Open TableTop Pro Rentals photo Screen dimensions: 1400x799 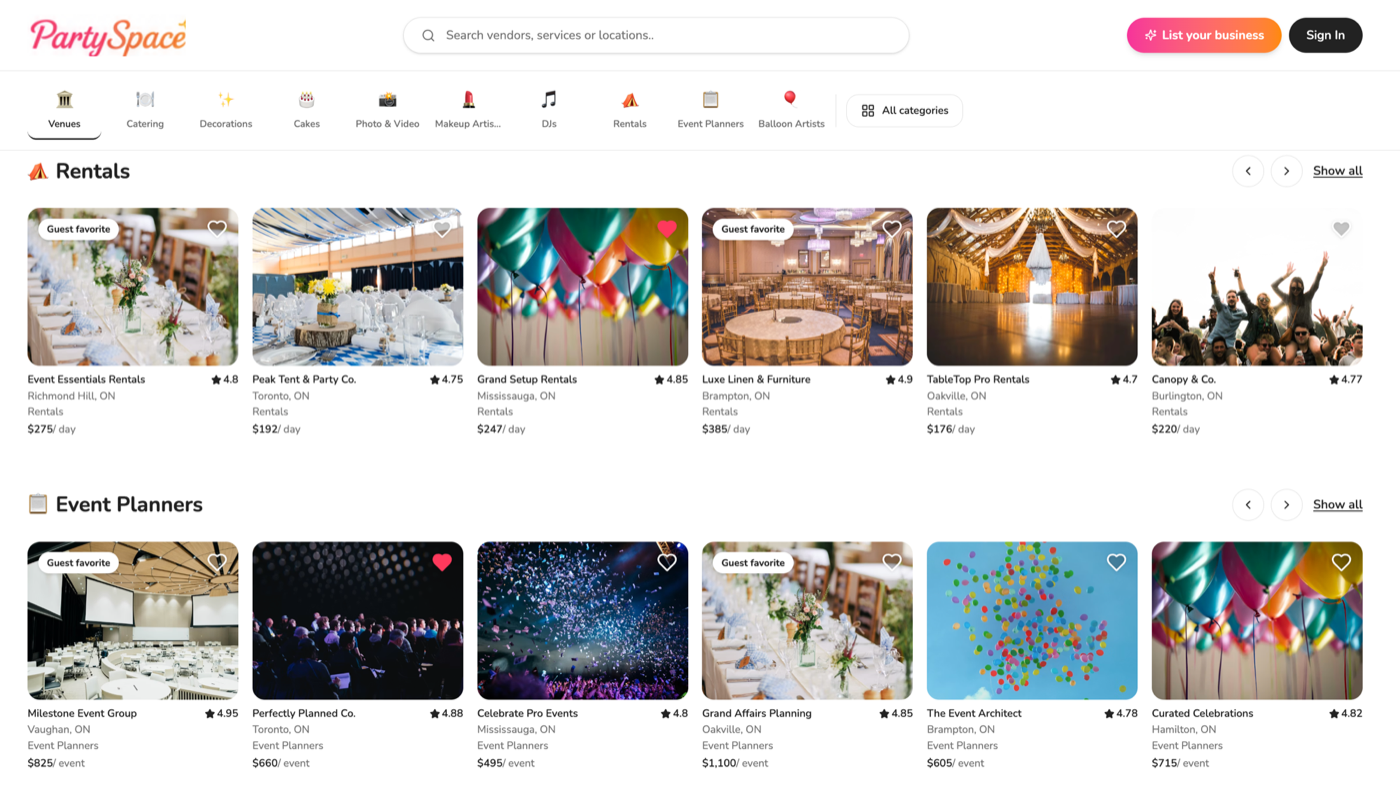click(x=1032, y=287)
